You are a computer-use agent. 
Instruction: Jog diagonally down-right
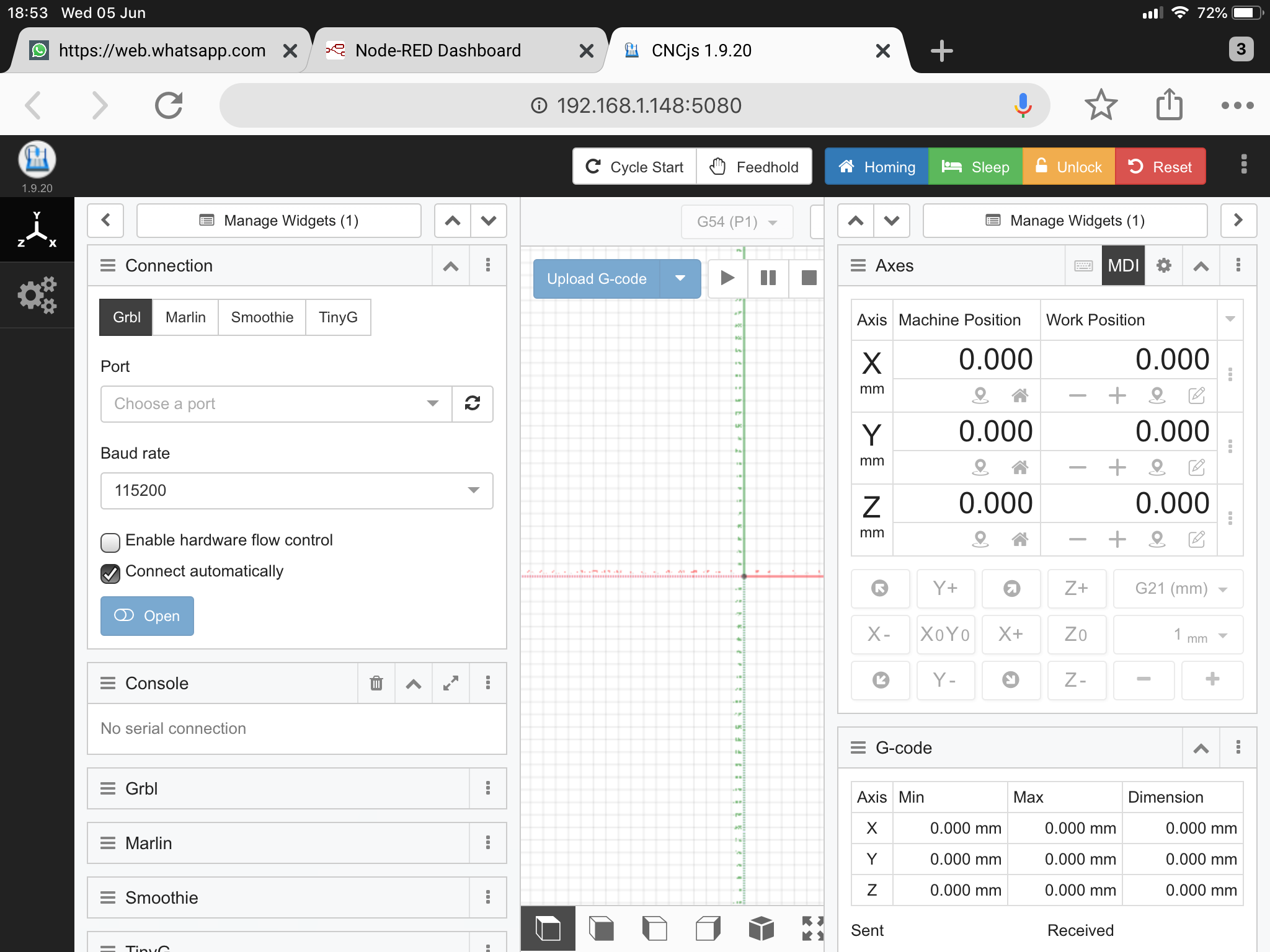tap(1011, 680)
